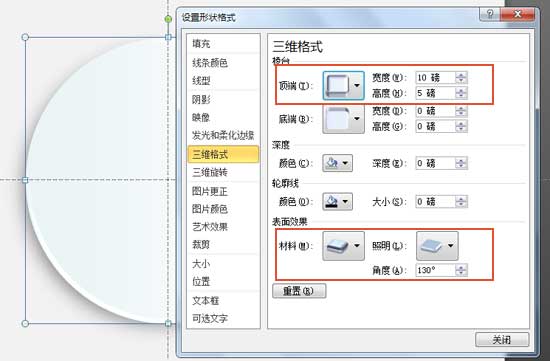Expand the dropdown arrow beside the material icon
550x361 pixels.
pos(357,246)
